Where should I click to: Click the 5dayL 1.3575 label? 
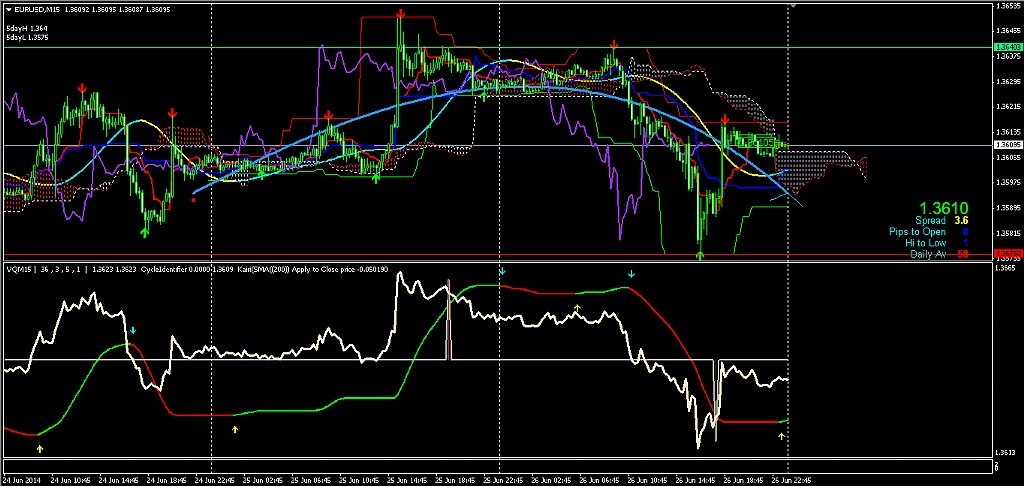(x=27, y=38)
